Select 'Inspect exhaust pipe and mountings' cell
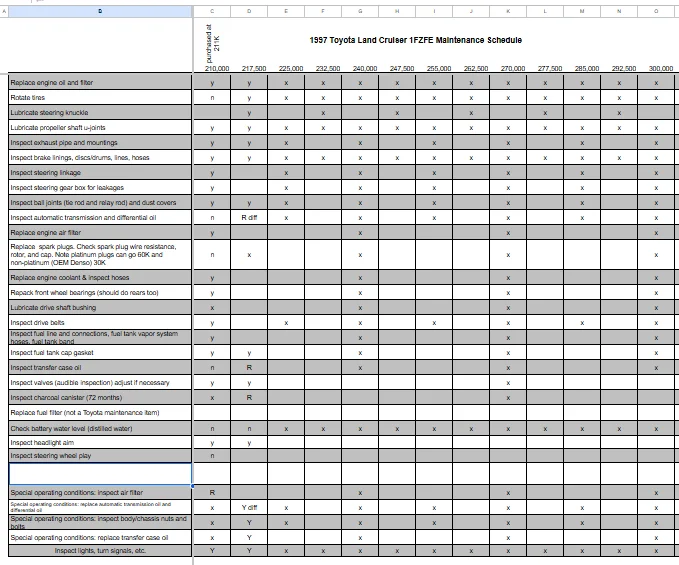The width and height of the screenshot is (679, 565). [100, 142]
